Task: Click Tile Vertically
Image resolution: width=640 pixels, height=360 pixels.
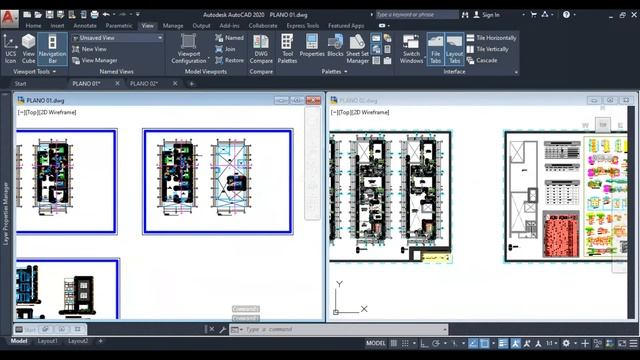Action: 487,49
